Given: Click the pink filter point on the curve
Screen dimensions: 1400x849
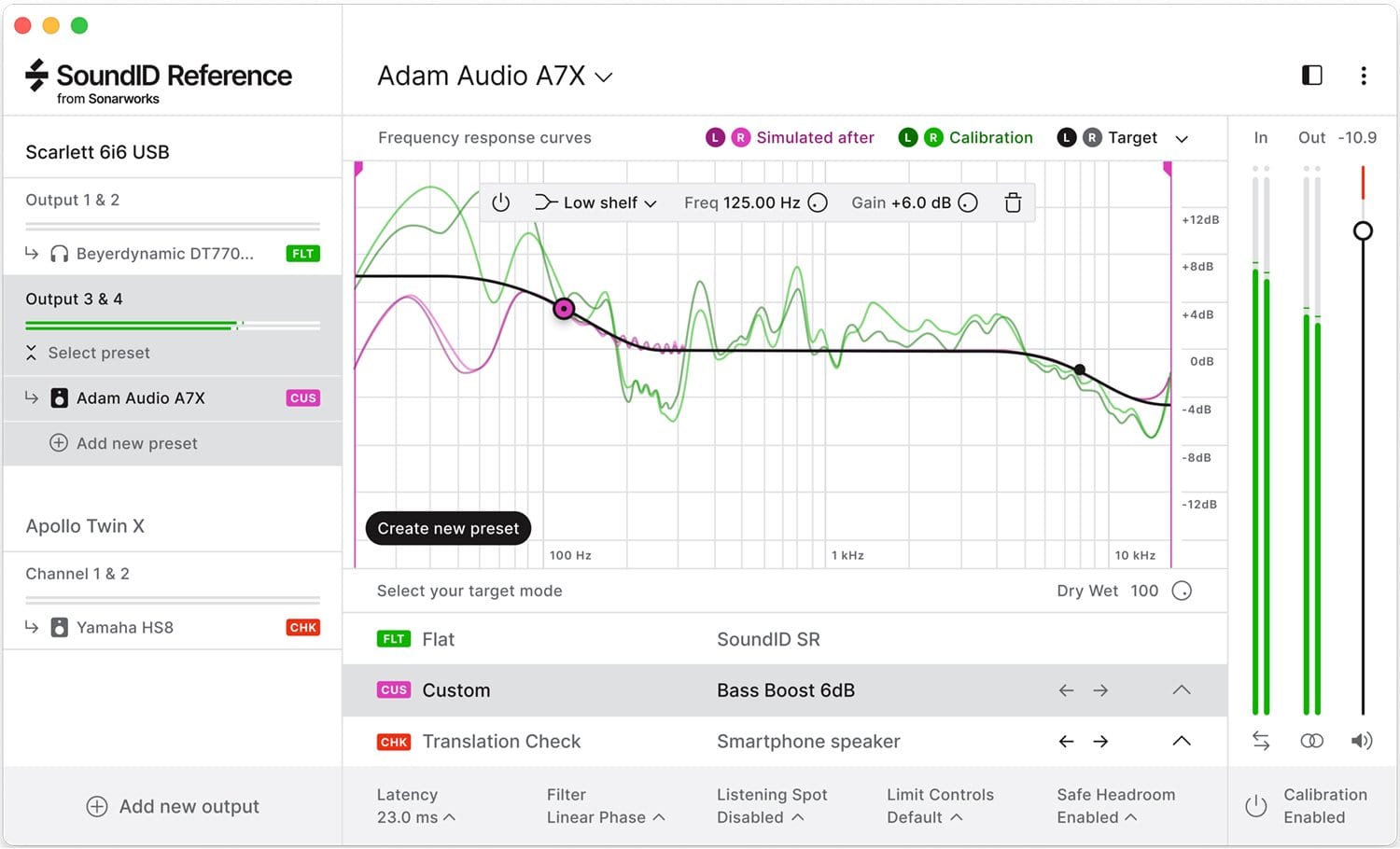Looking at the screenshot, I should [x=564, y=309].
